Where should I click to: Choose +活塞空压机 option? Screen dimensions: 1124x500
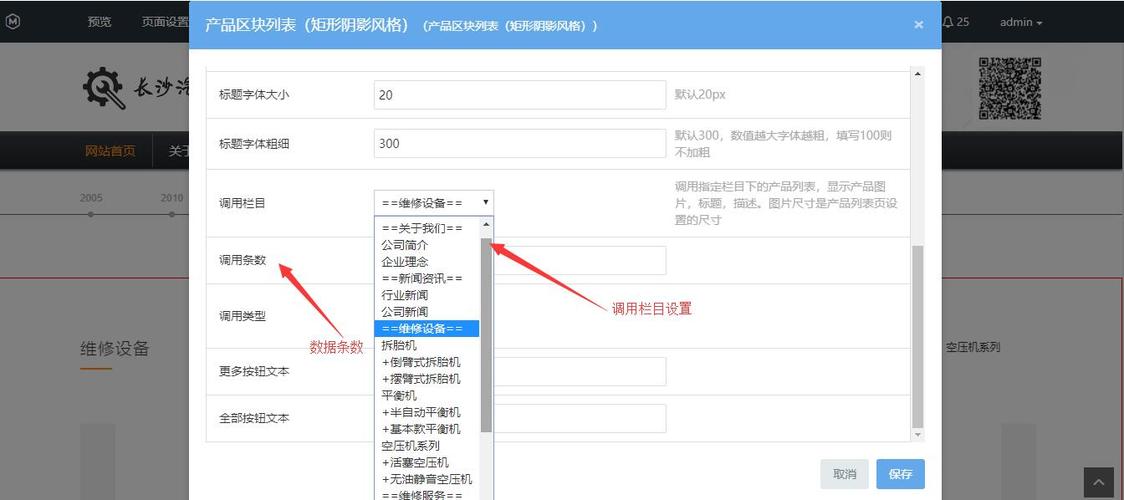(x=427, y=462)
